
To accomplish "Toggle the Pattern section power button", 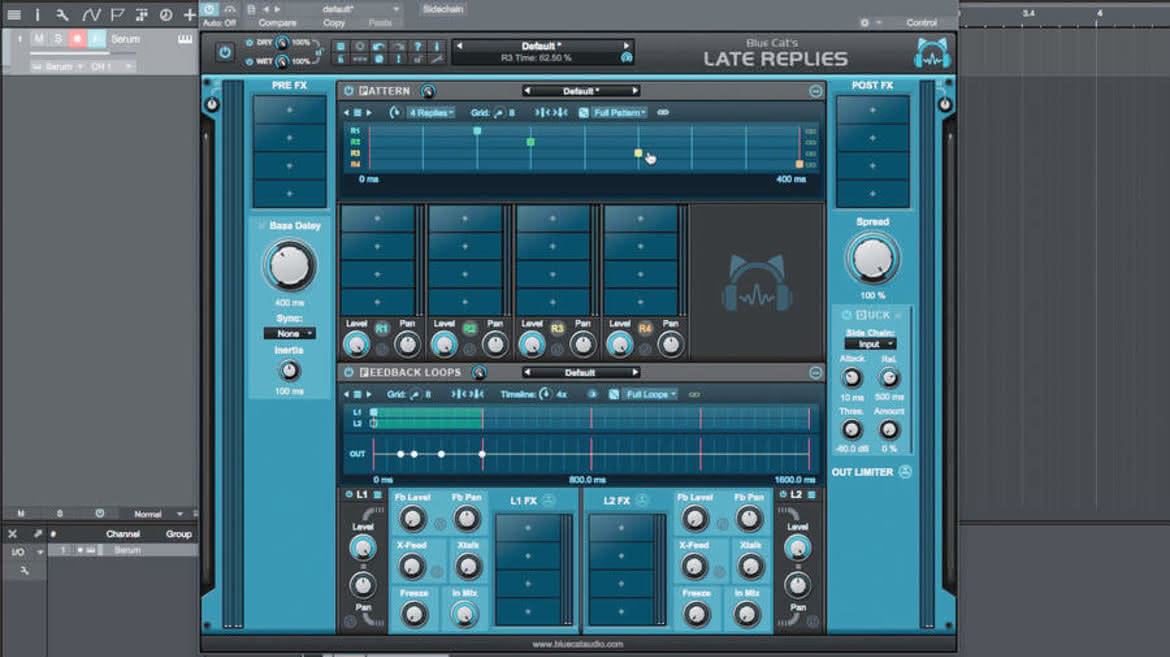I will (348, 91).
